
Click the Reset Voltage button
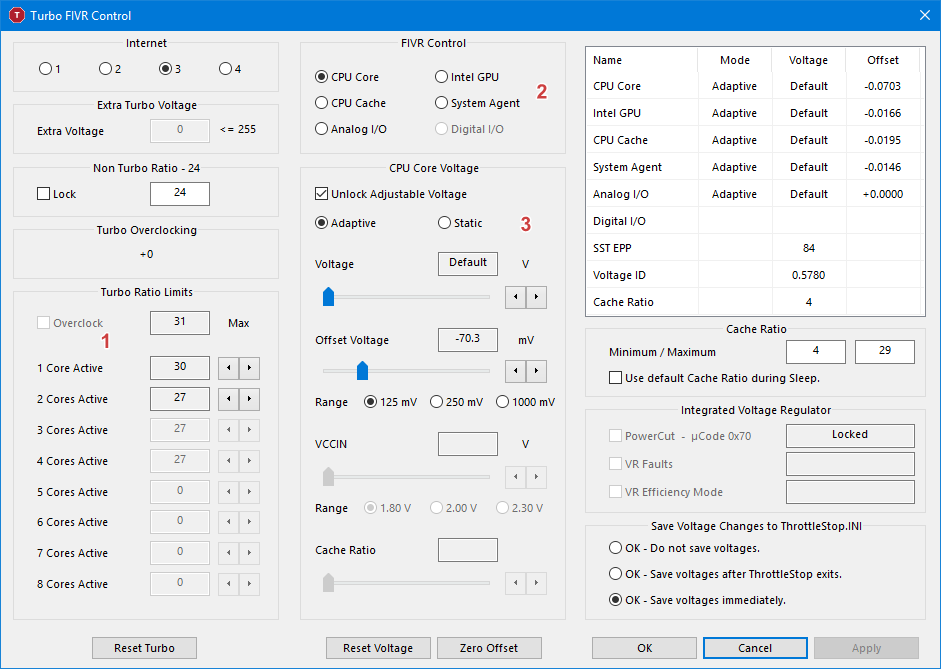tap(378, 648)
